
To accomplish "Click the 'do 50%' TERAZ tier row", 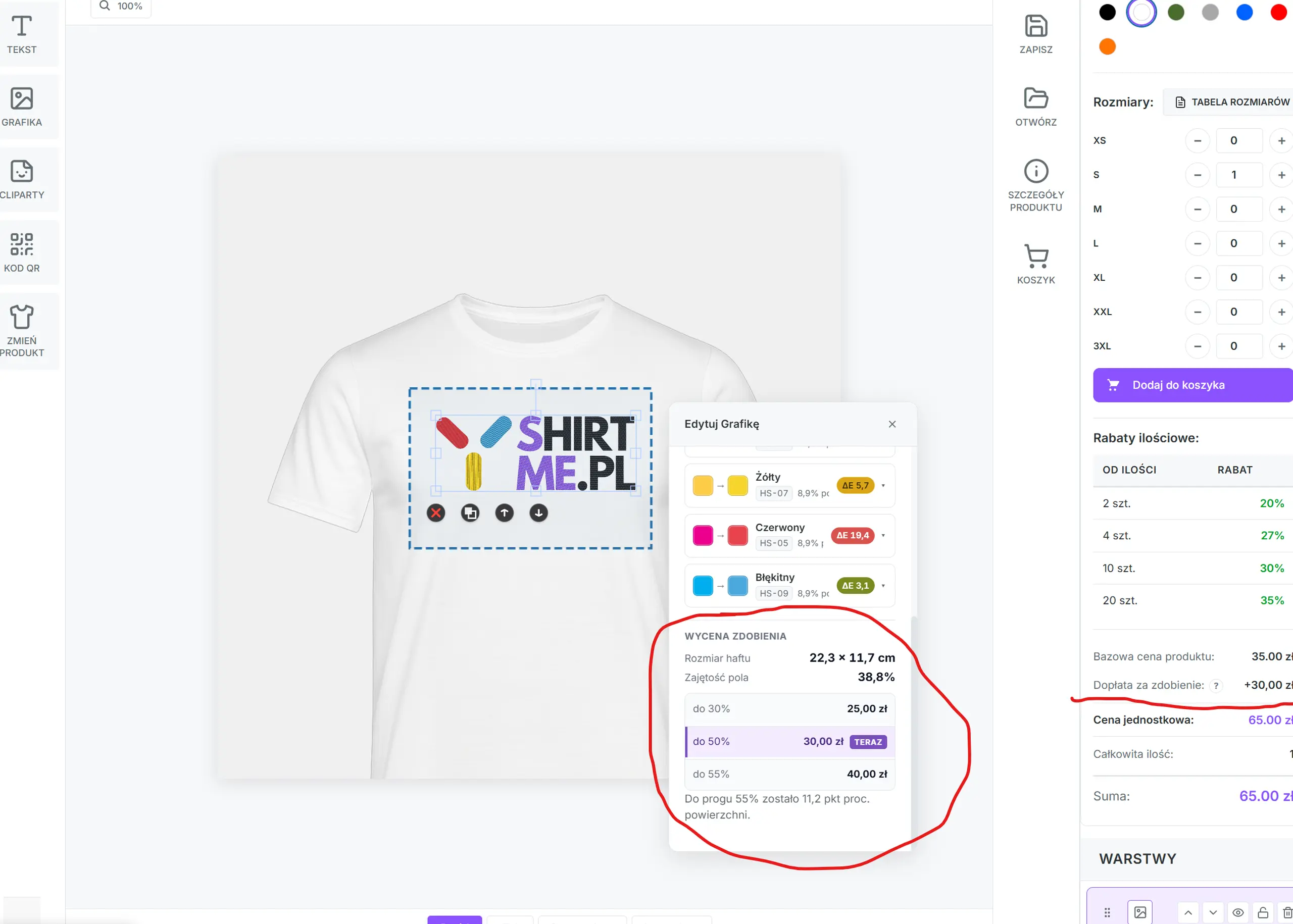I will [x=790, y=742].
